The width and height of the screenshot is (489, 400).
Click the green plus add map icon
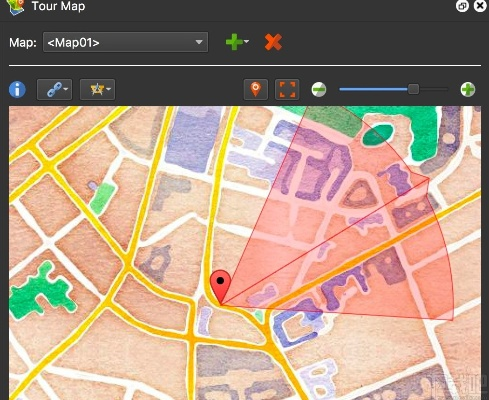click(x=234, y=42)
